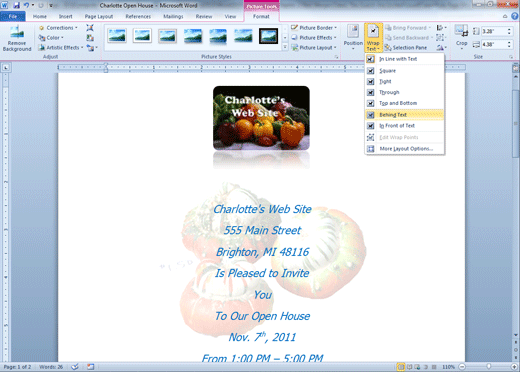Expand the Corrections dropdown
Viewport: 520px width, 372px height.
coord(59,28)
